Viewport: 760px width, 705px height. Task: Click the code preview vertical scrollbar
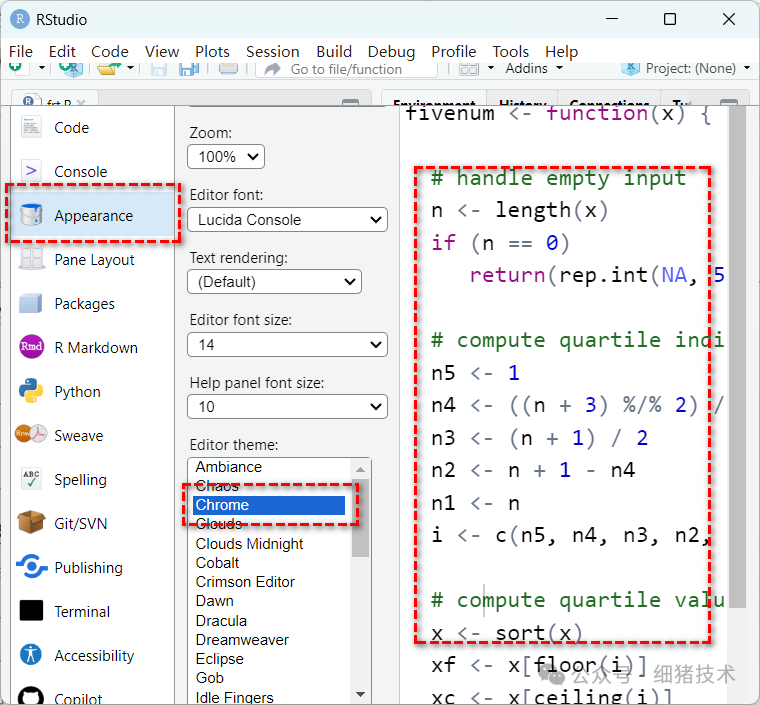coord(737,357)
